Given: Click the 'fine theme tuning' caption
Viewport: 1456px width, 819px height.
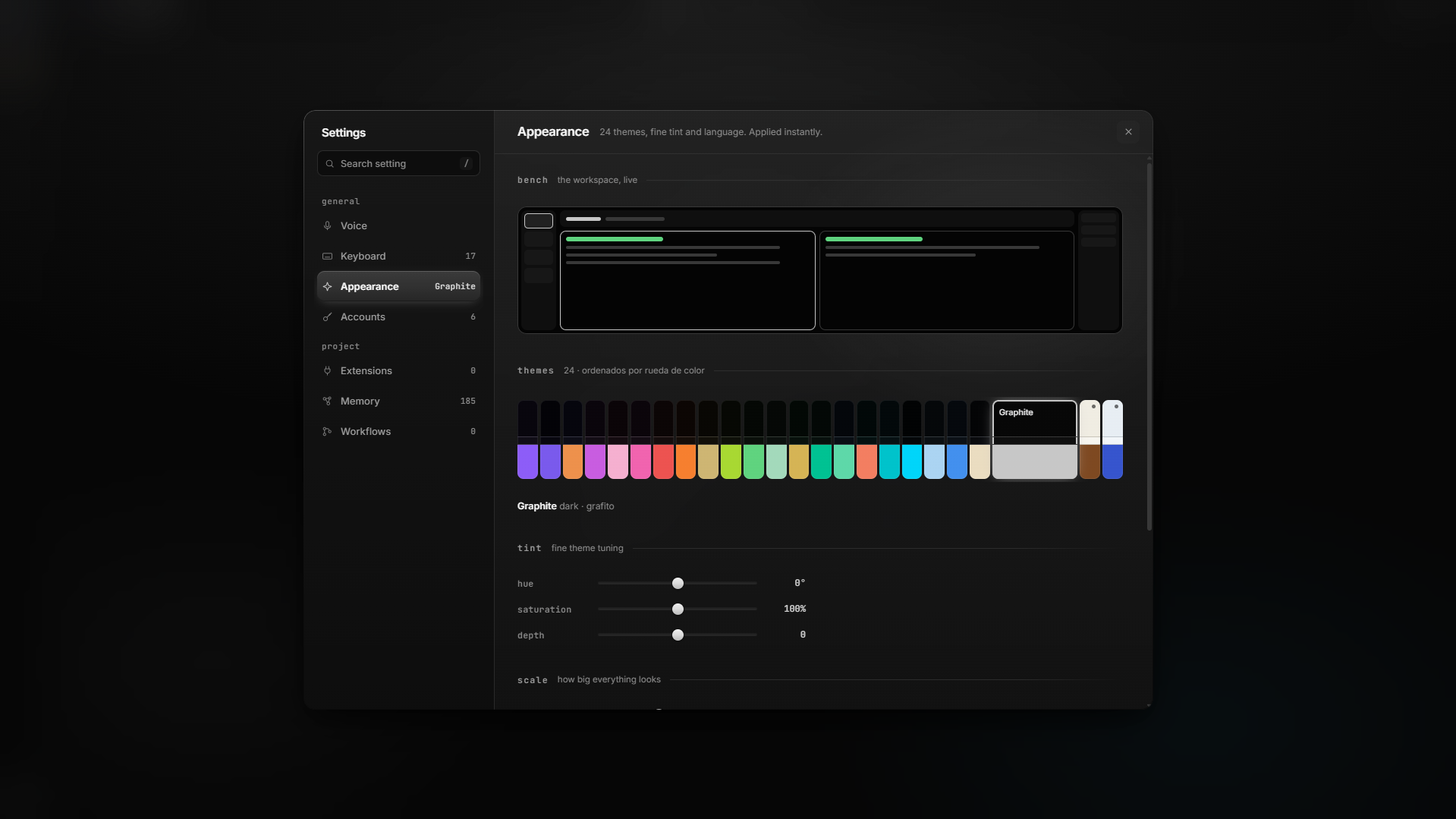Looking at the screenshot, I should pyautogui.click(x=587, y=548).
